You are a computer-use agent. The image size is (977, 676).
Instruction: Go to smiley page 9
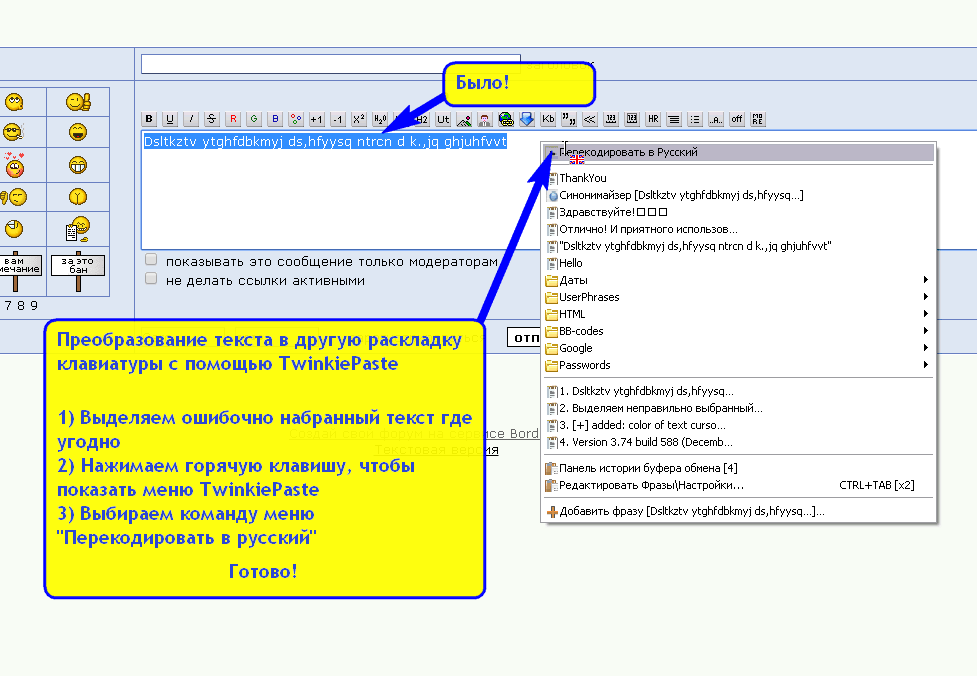click(x=34, y=305)
